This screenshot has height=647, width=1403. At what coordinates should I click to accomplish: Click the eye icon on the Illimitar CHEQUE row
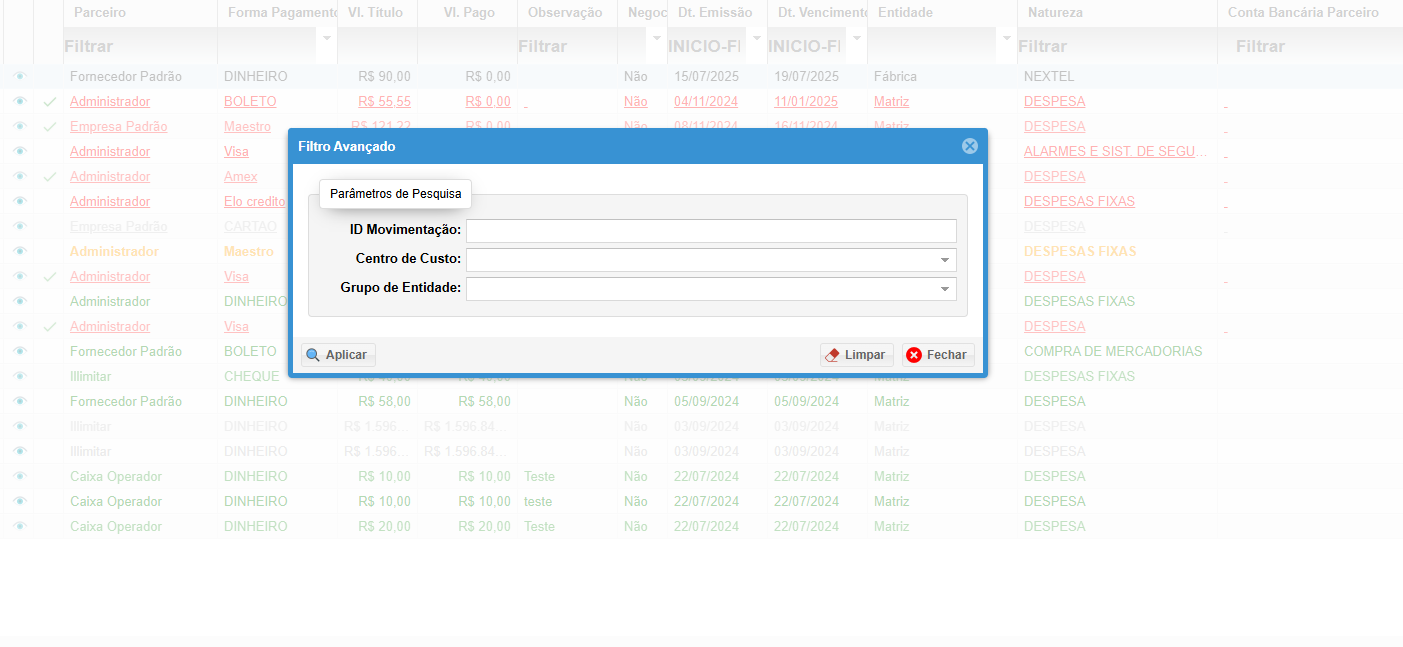click(x=19, y=376)
